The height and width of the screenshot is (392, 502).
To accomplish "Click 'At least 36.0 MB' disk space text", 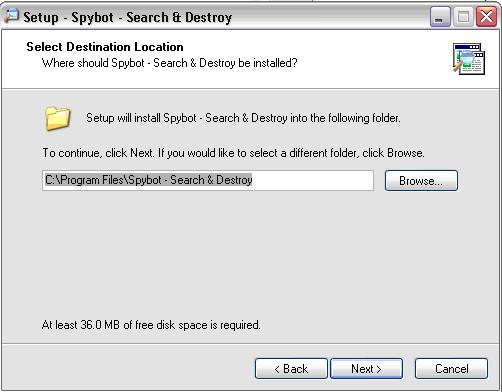I will point(151,325).
